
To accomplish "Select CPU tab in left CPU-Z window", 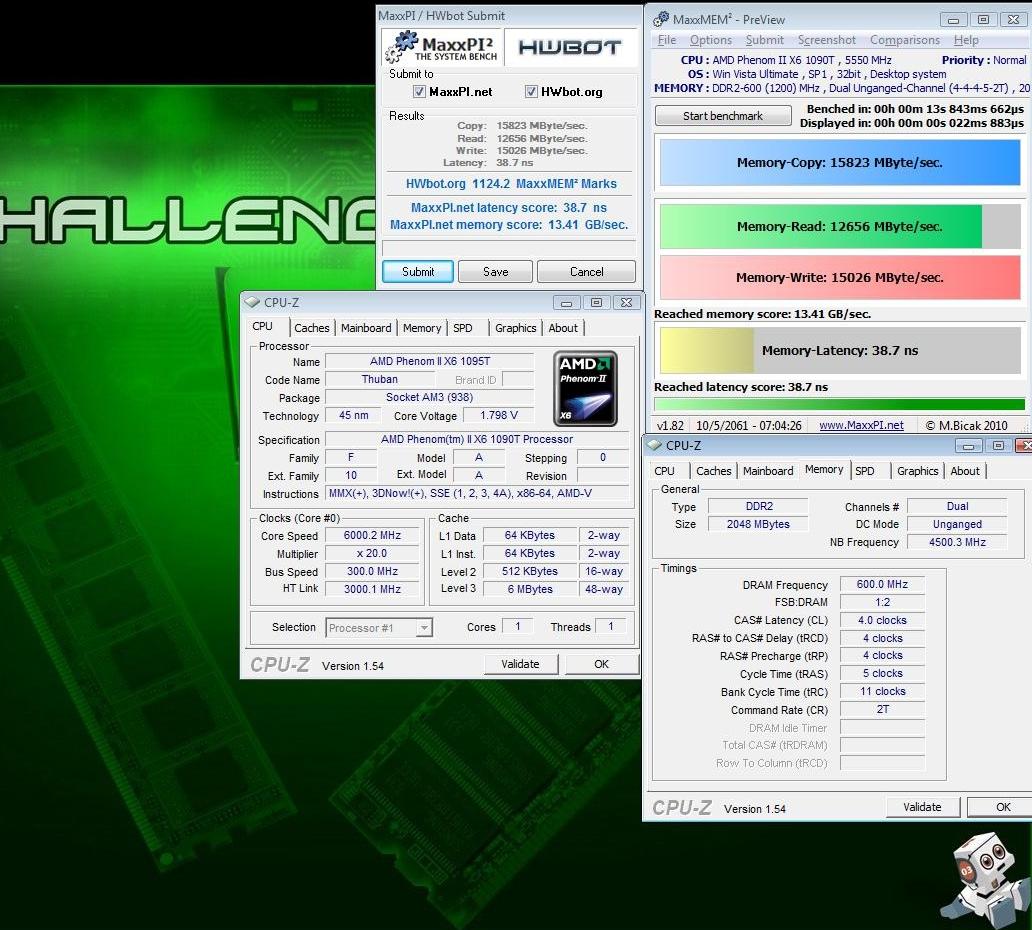I will pos(262,326).
